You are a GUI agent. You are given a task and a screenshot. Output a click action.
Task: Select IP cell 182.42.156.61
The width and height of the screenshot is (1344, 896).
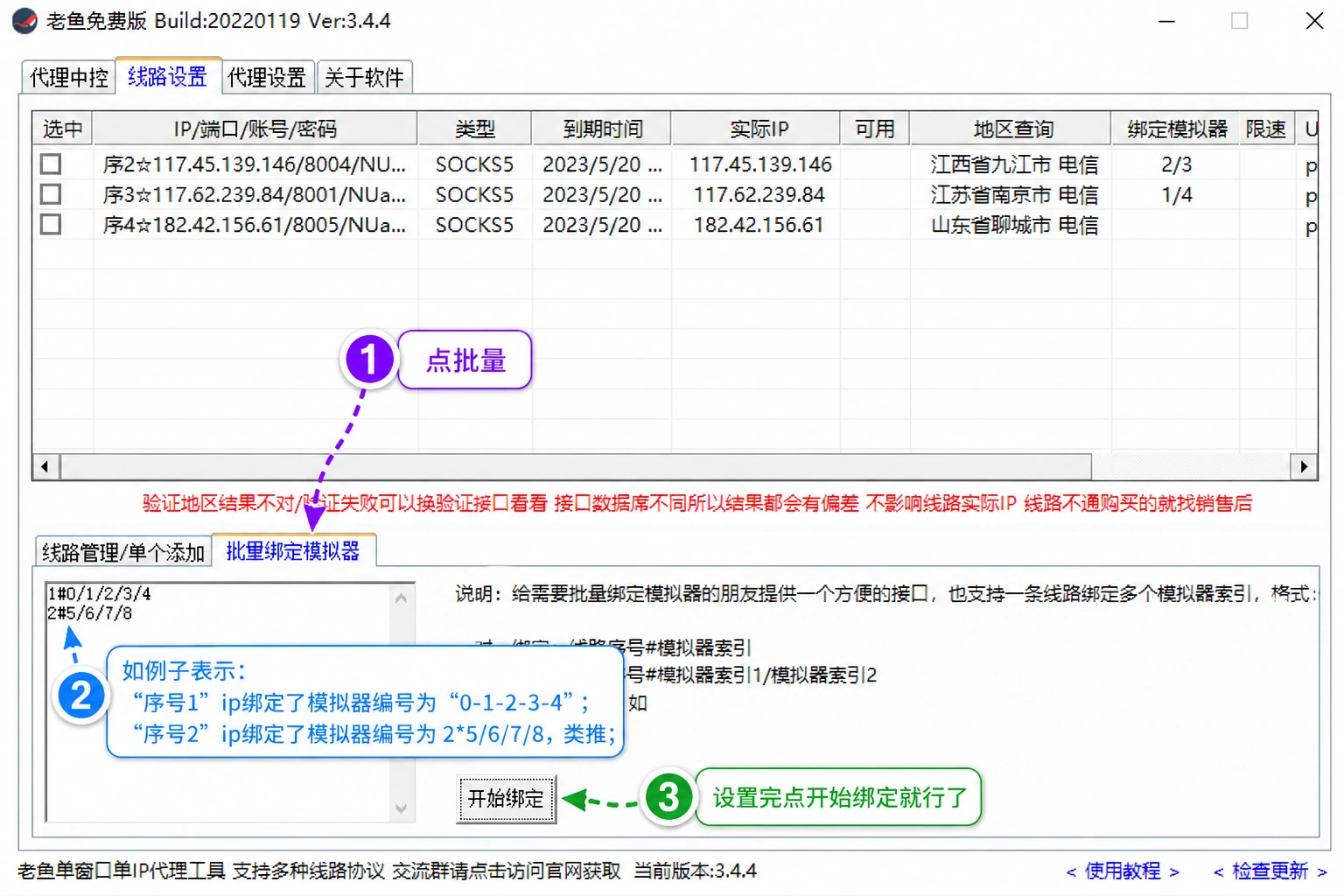(x=759, y=226)
